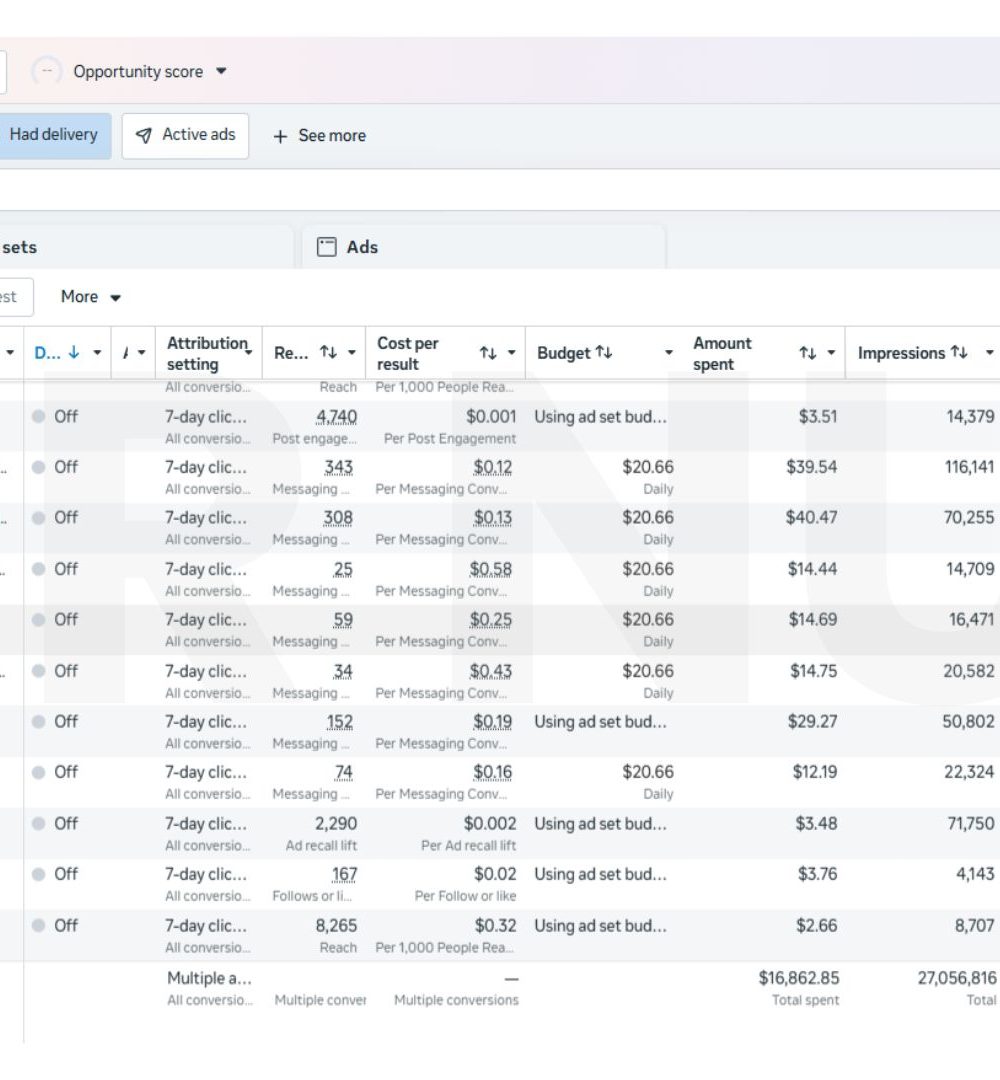1000x1080 pixels.
Task: Sort the Cost per result column
Action: coord(488,353)
